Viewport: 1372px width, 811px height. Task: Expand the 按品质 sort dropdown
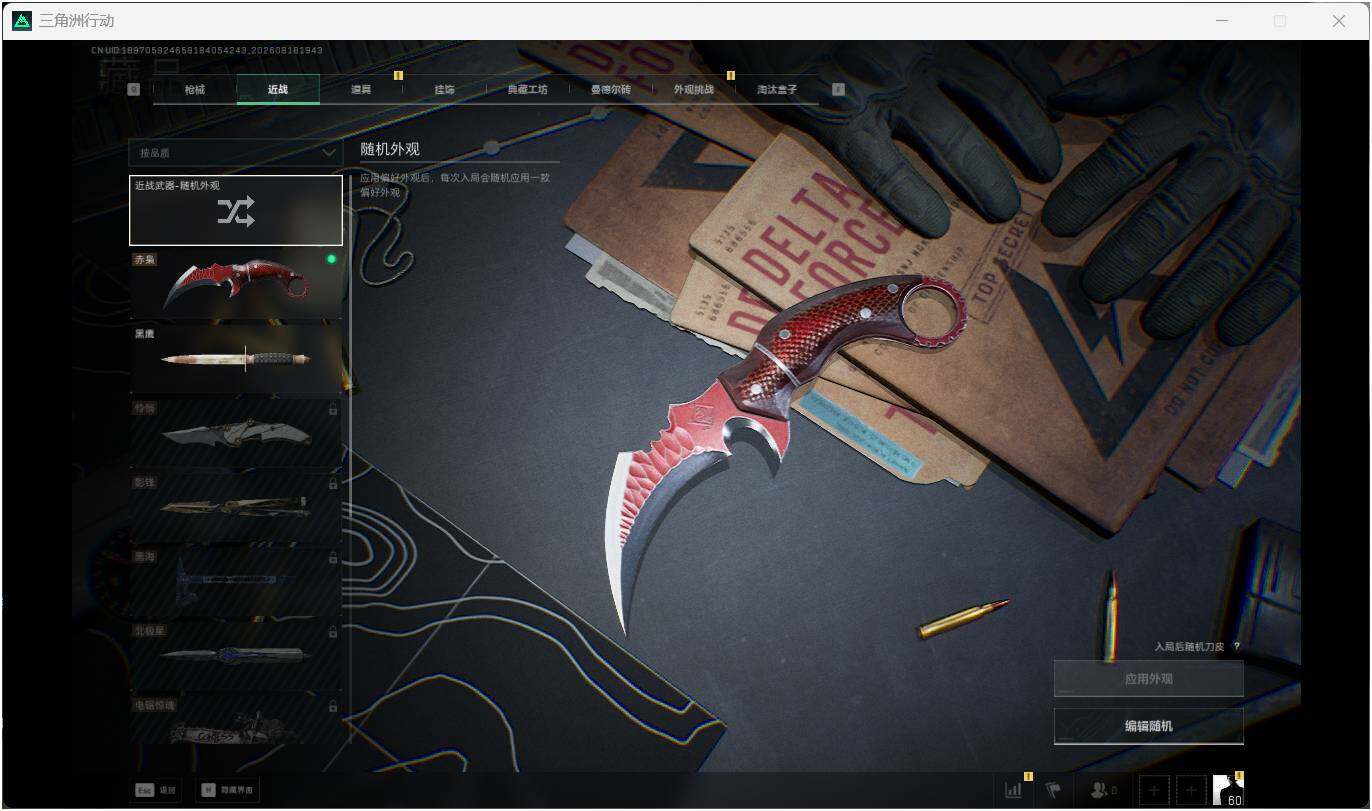[x=235, y=153]
